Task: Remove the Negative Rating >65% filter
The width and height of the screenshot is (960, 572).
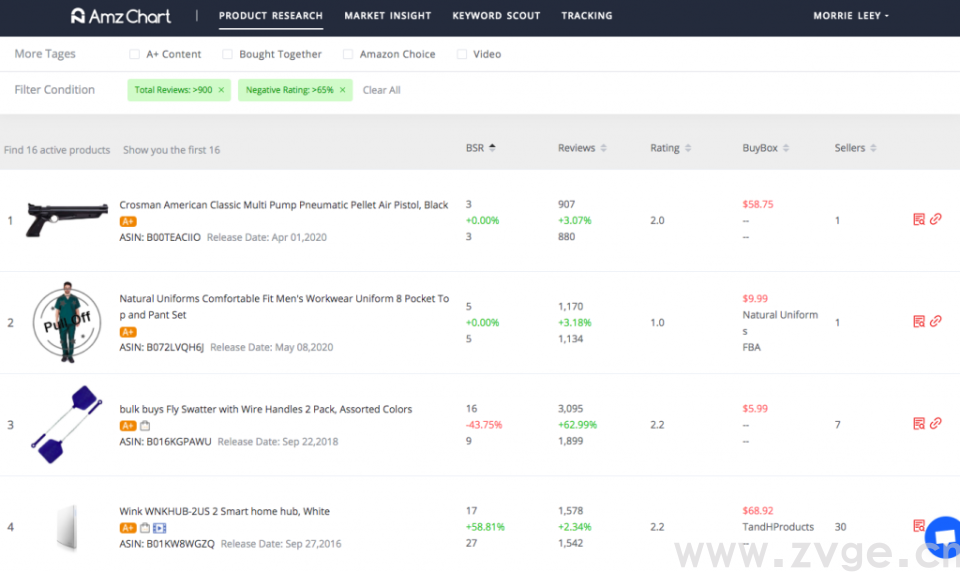Action: pyautogui.click(x=342, y=90)
